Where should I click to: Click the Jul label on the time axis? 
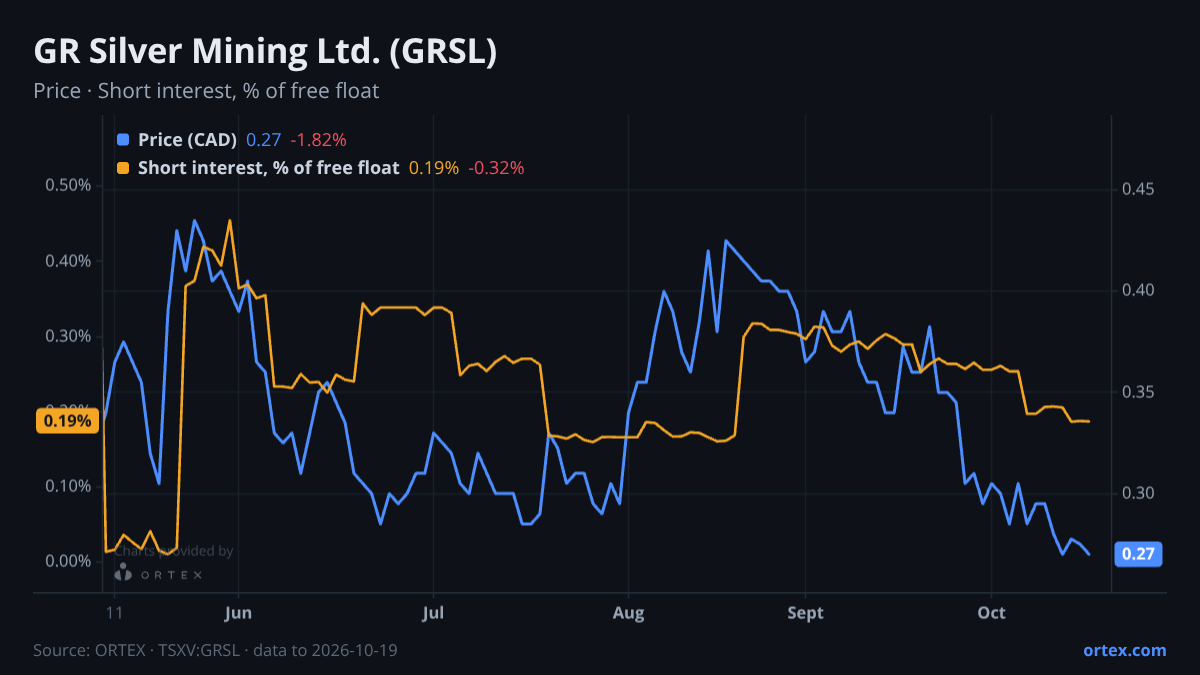[x=433, y=612]
